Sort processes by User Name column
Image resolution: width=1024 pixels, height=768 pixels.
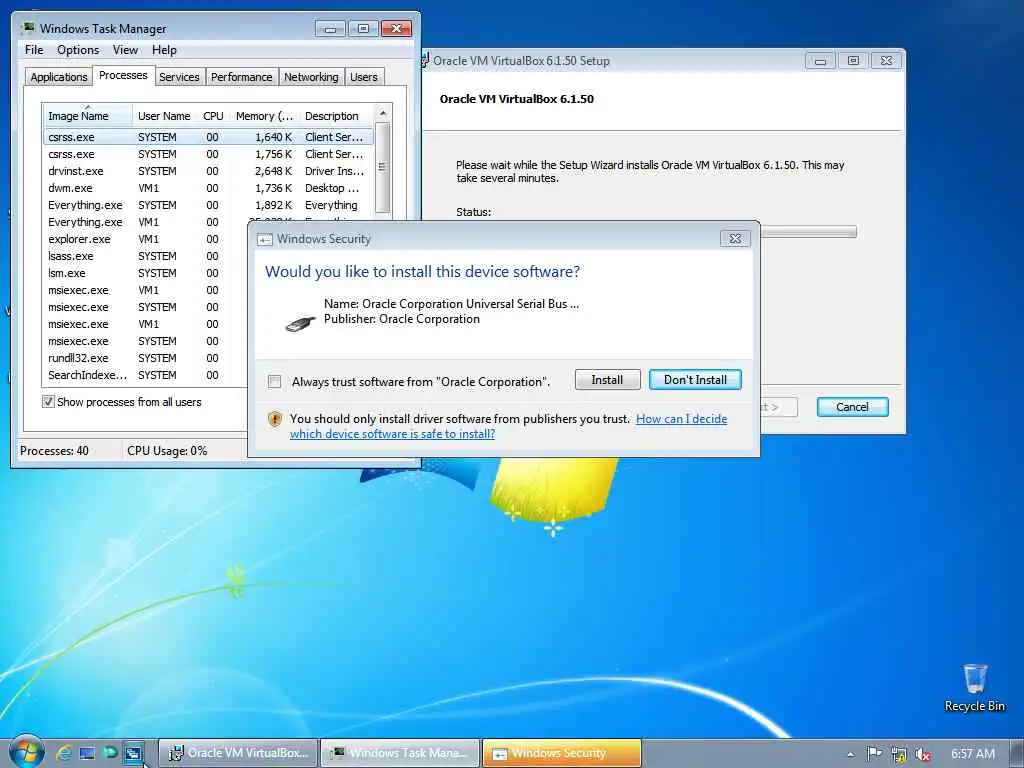coord(165,116)
